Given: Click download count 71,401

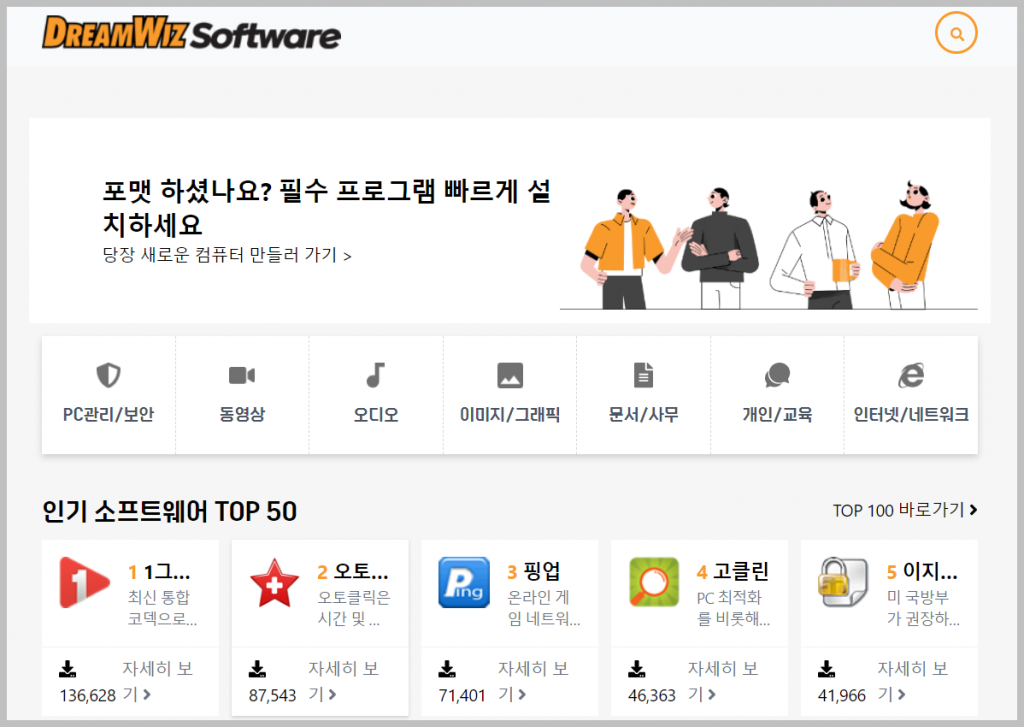Looking at the screenshot, I should [462, 696].
